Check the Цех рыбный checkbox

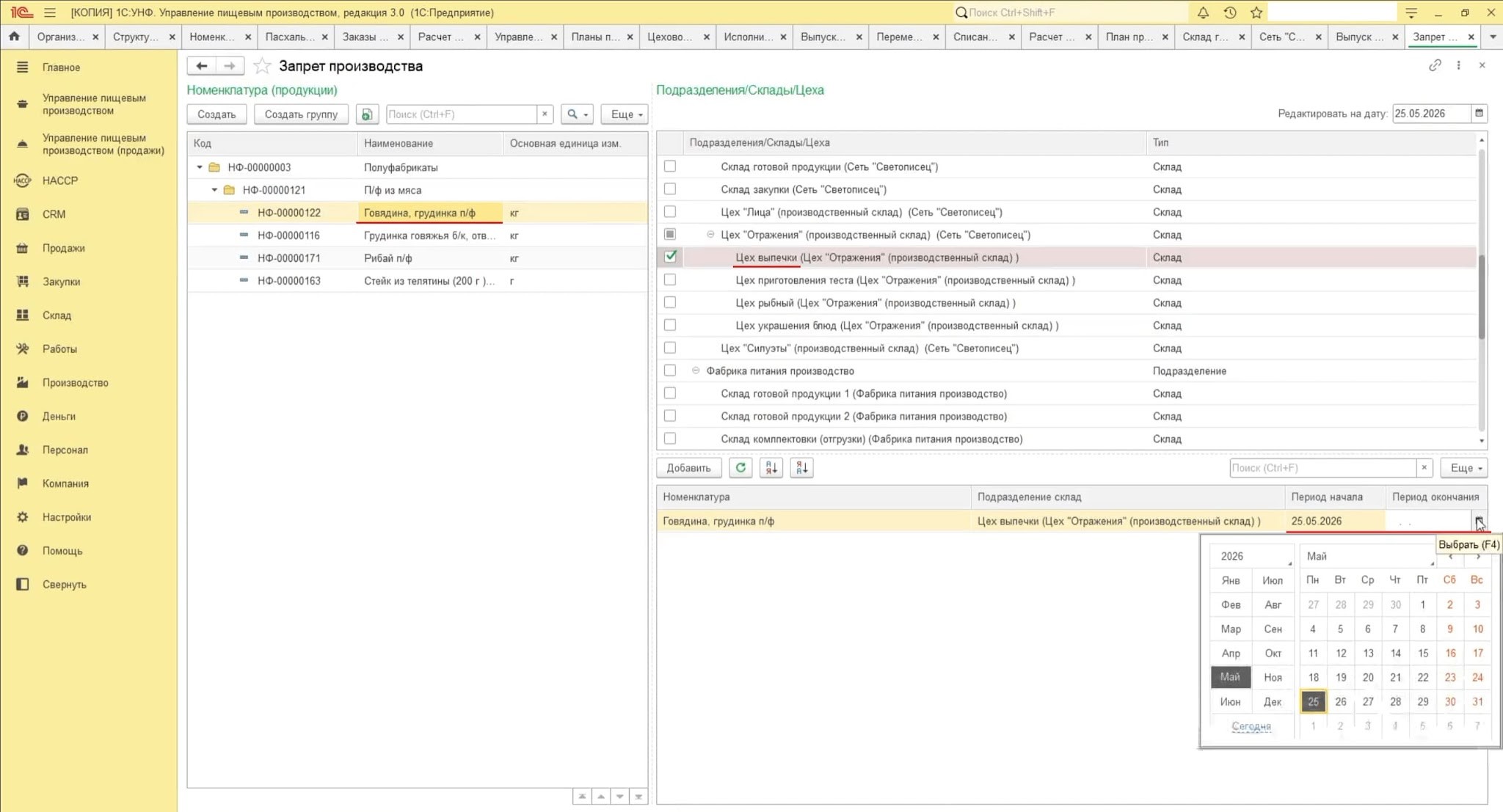coord(670,302)
